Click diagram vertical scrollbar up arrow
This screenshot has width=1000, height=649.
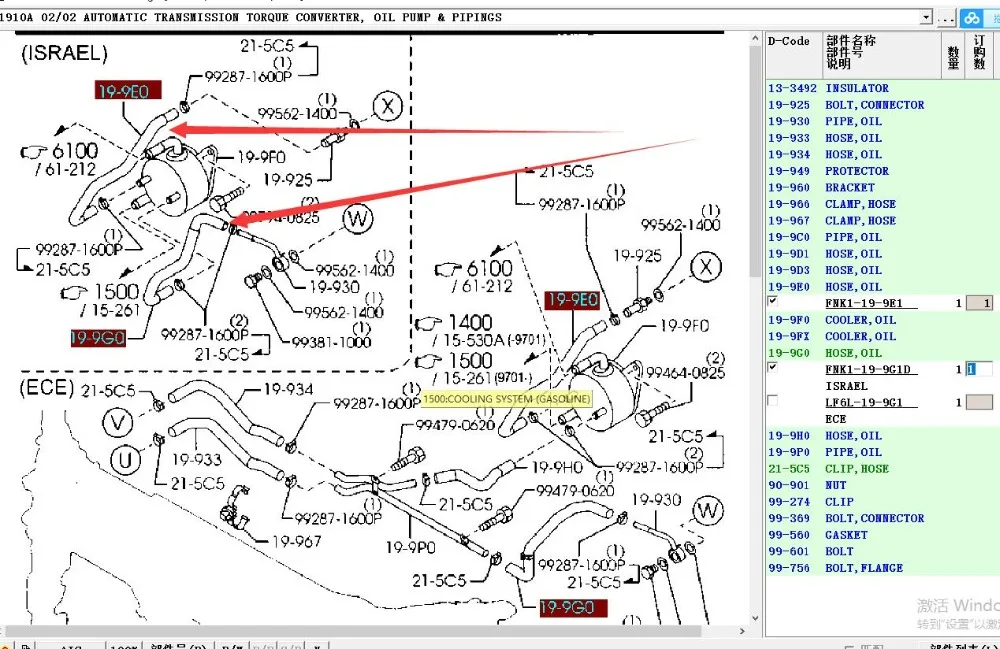pos(755,40)
